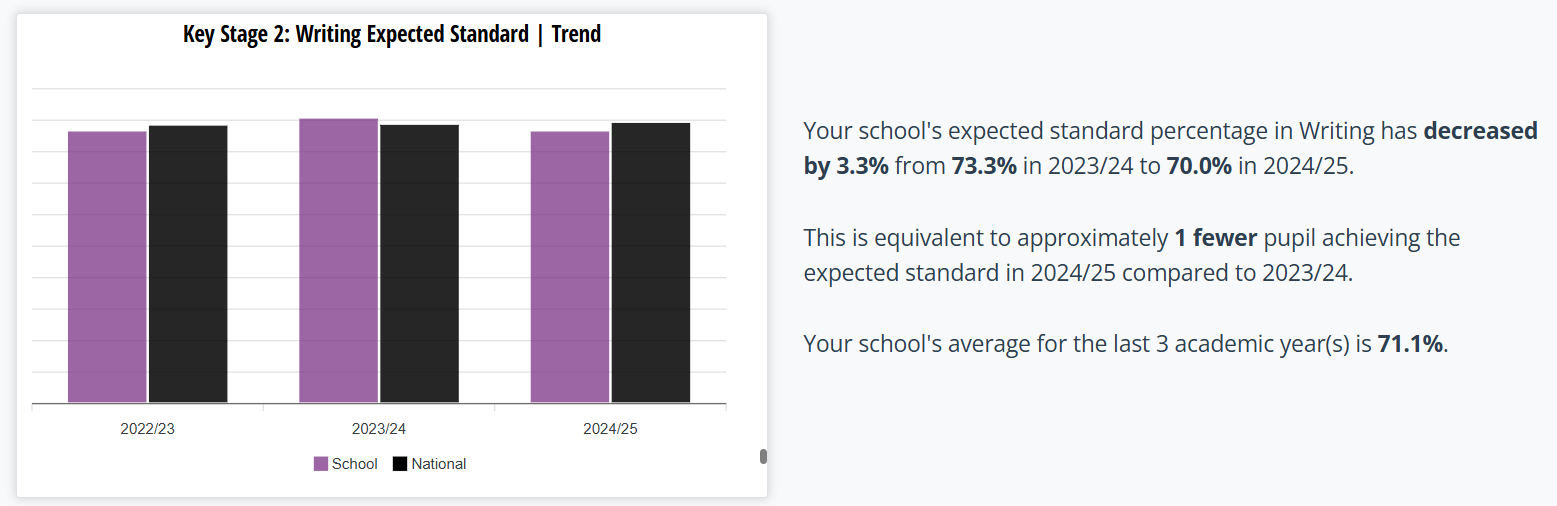Select the 2024/25 National bar
1557x506 pixels.
coord(651,263)
